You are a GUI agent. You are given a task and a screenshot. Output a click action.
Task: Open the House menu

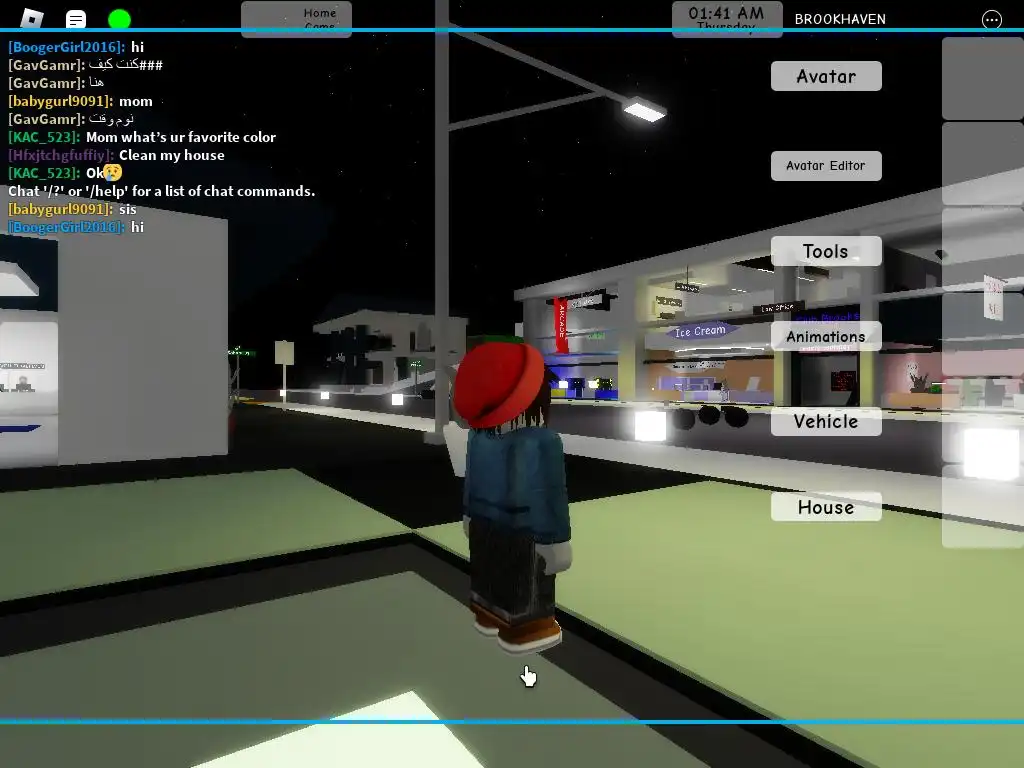click(826, 507)
